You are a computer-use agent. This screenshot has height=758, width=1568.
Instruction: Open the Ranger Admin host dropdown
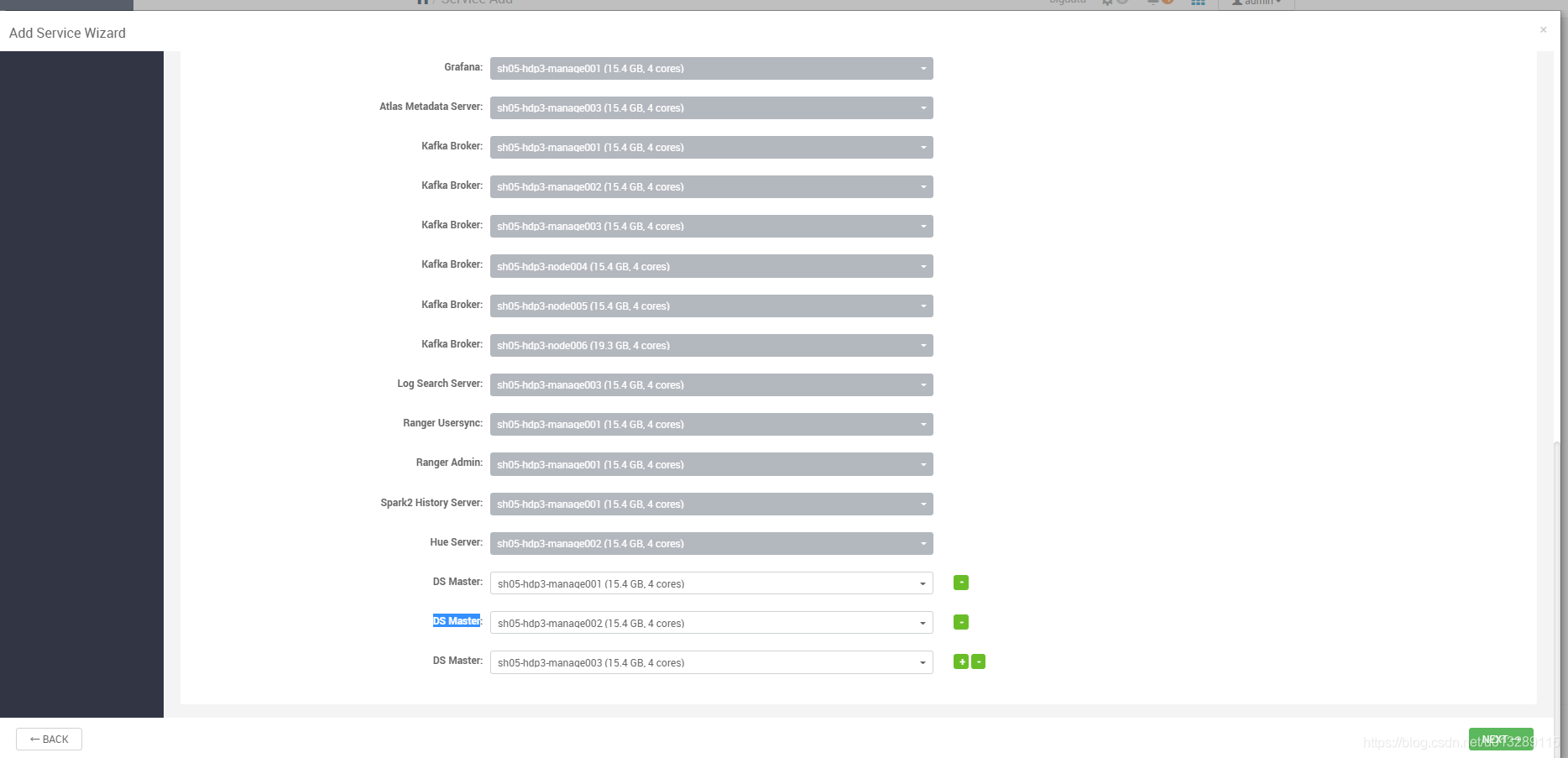click(712, 464)
